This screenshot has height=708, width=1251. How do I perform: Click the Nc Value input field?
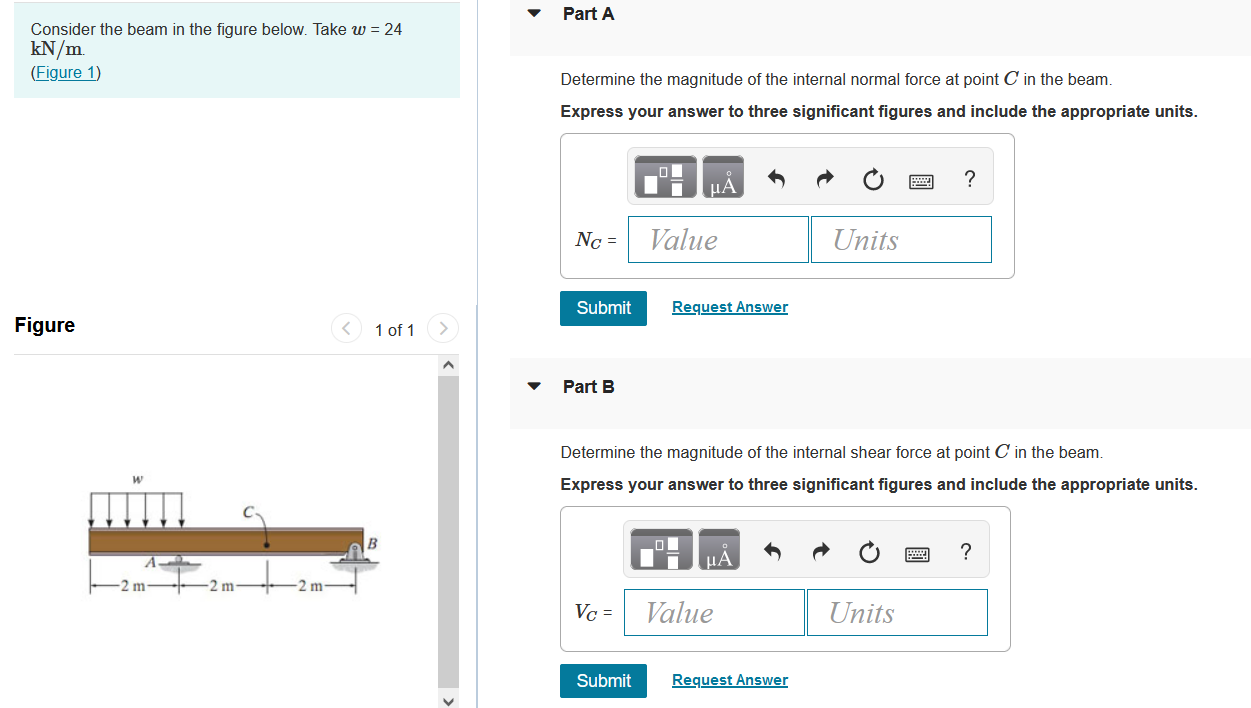tap(718, 240)
